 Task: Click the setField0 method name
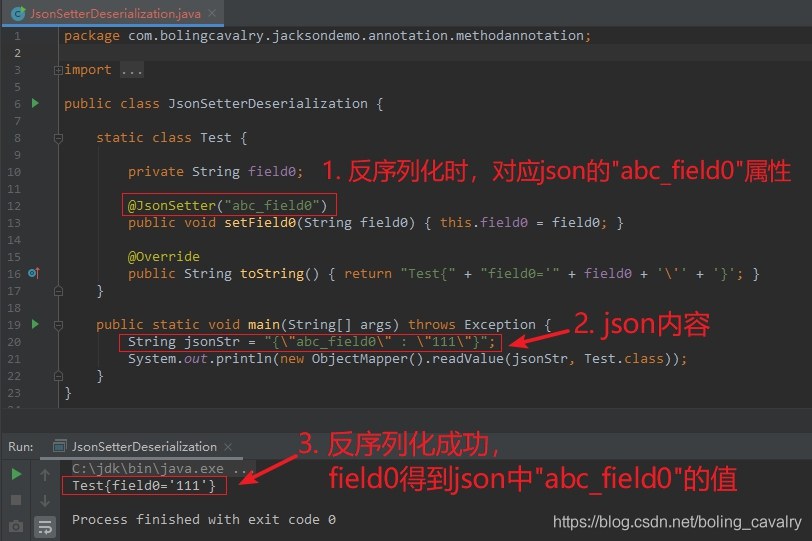click(x=260, y=223)
